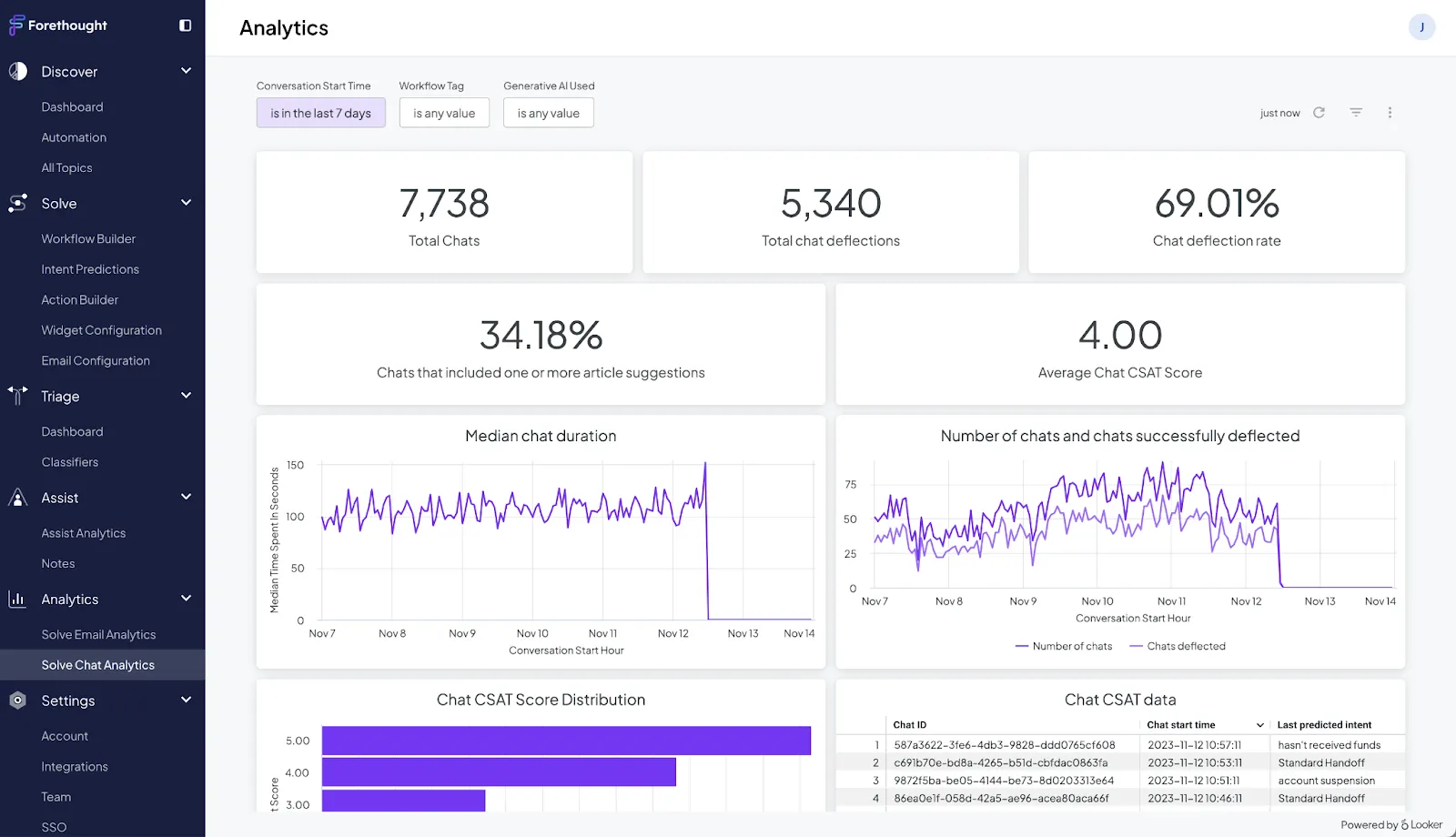Go to Integrations settings
Screen dimensions: 1456x837
tap(75, 767)
